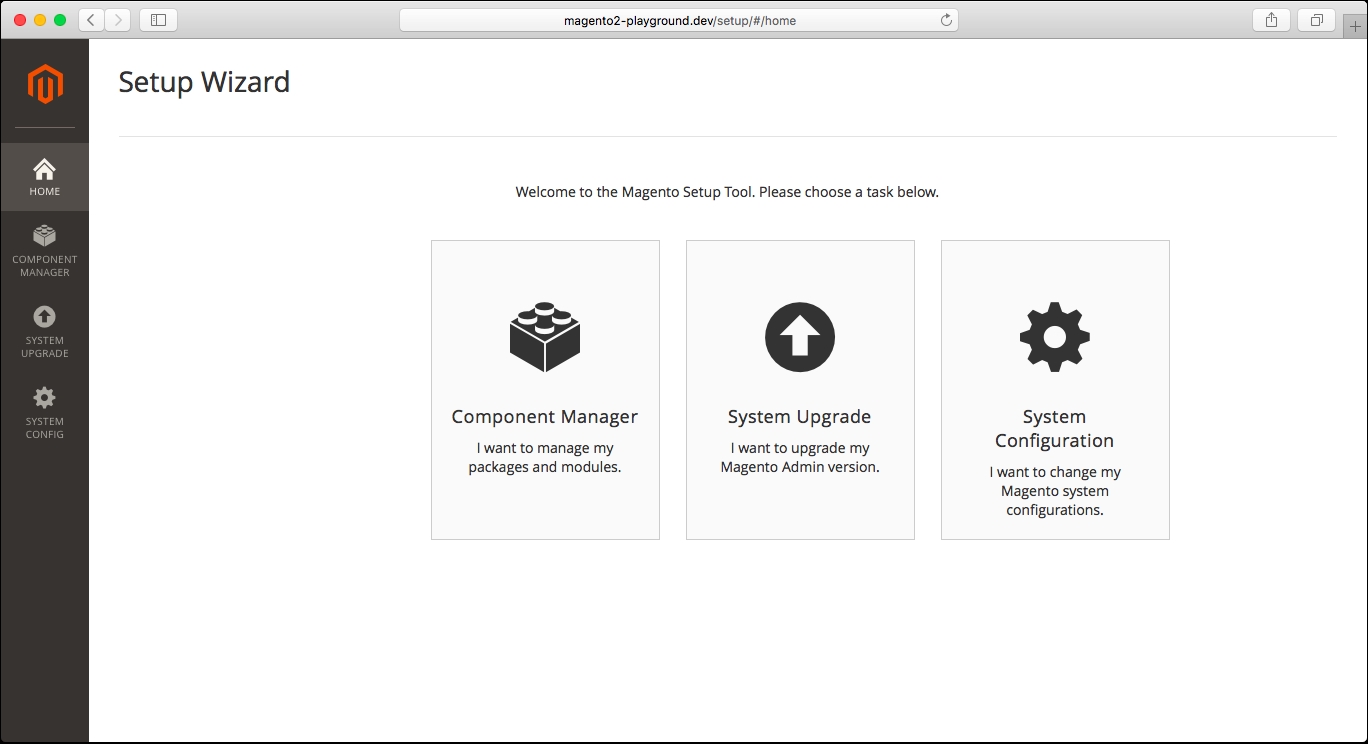This screenshot has height=744, width=1368.
Task: Go forward with Safari forward arrow
Action: (x=118, y=20)
